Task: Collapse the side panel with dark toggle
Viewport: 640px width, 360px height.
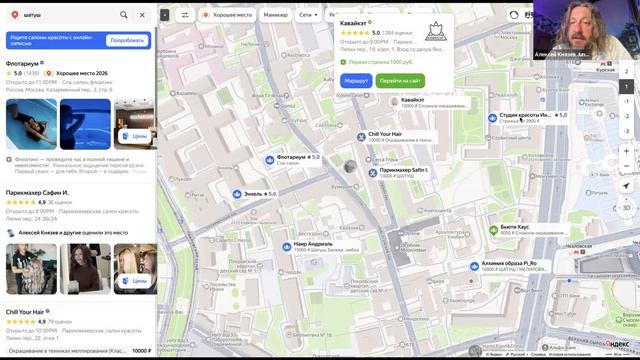Action: point(164,15)
